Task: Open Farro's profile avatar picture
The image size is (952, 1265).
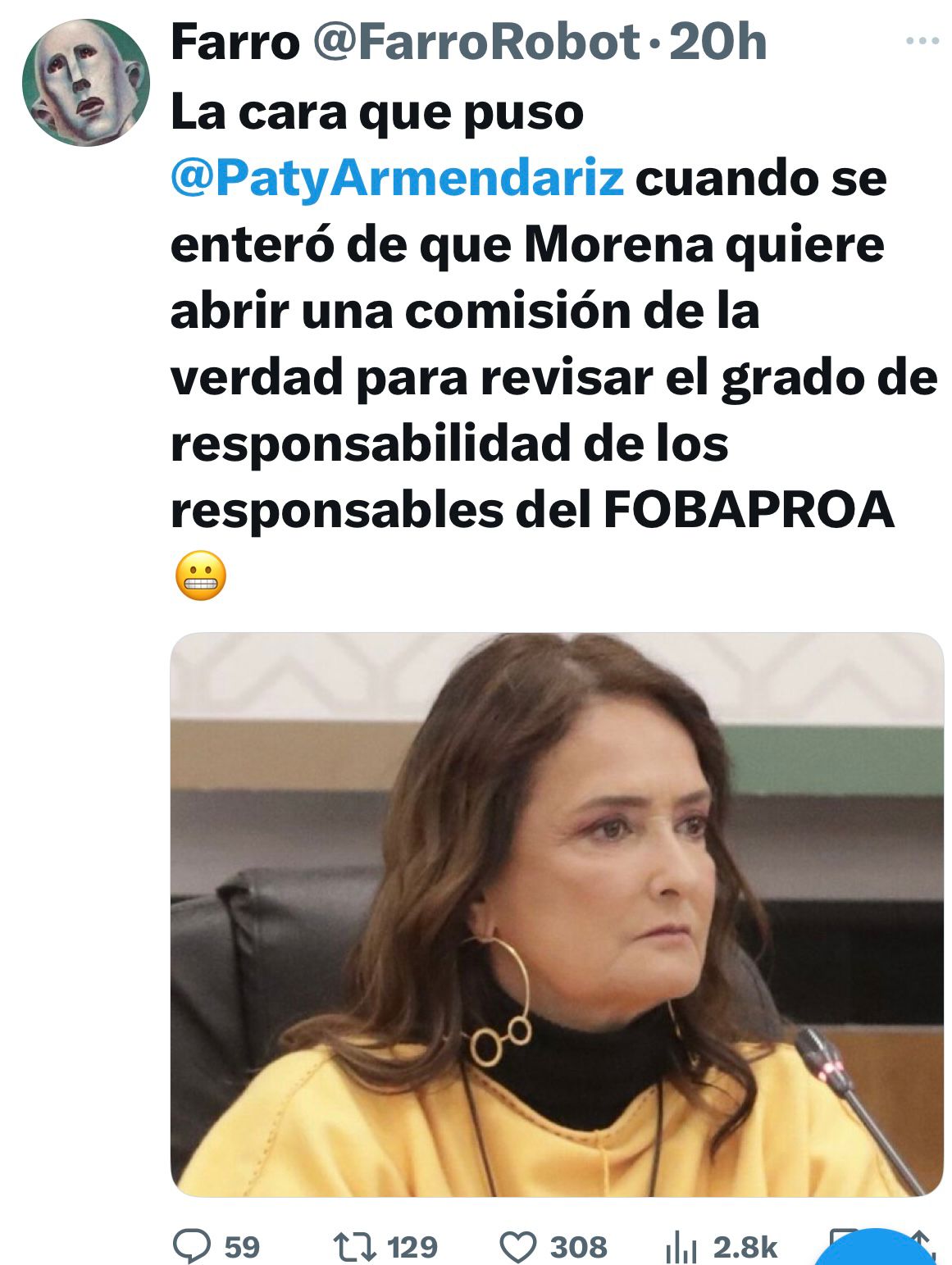Action: 85,83
